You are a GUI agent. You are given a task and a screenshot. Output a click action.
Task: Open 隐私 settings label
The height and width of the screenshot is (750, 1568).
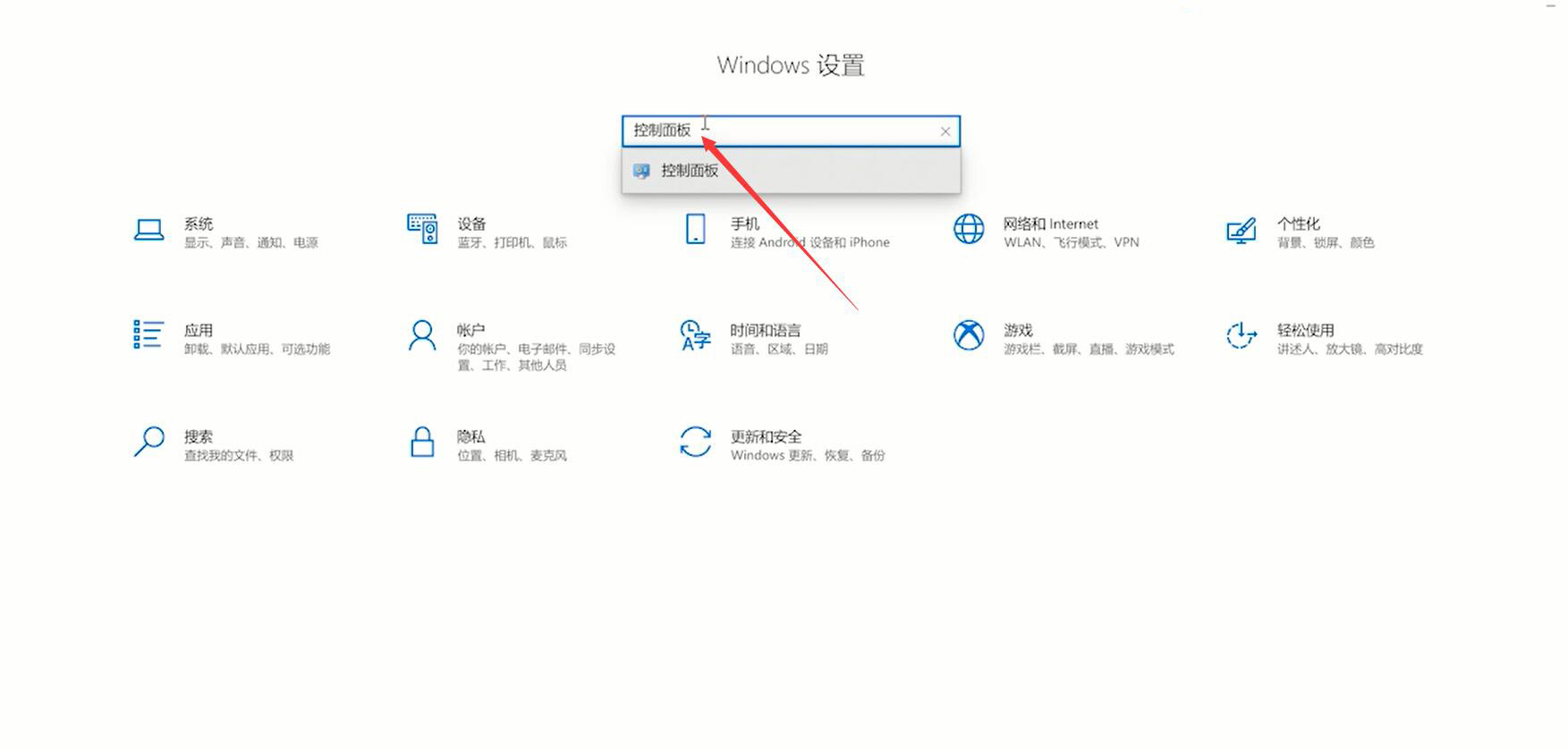tap(470, 436)
